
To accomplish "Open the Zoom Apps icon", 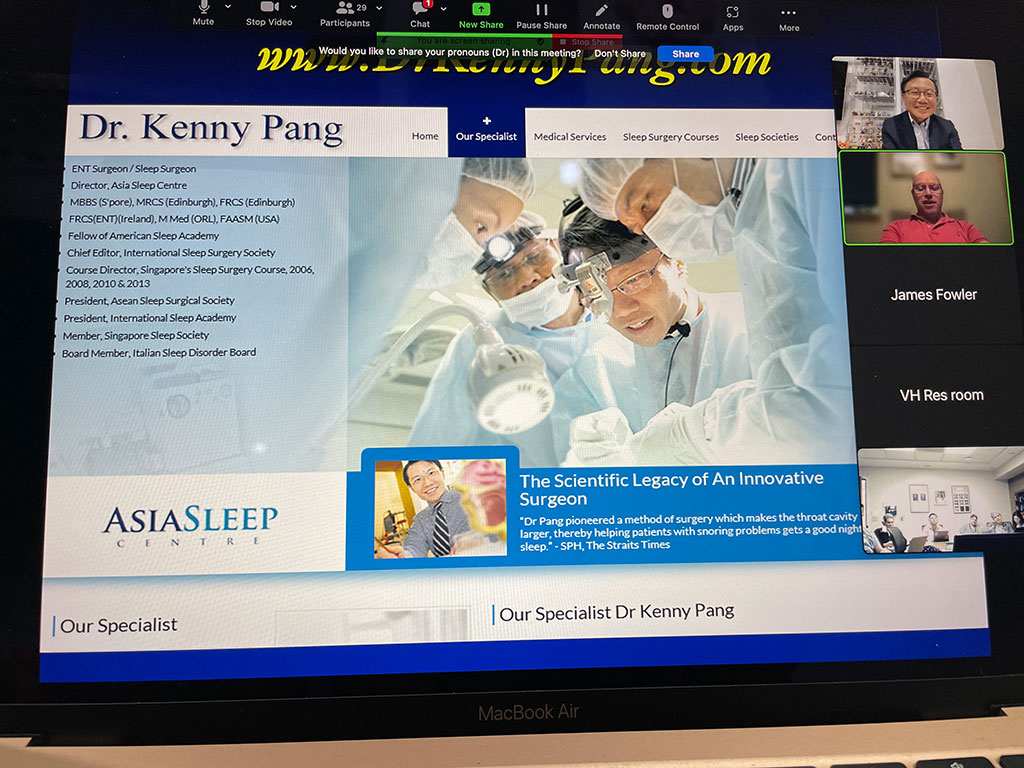I will point(733,12).
